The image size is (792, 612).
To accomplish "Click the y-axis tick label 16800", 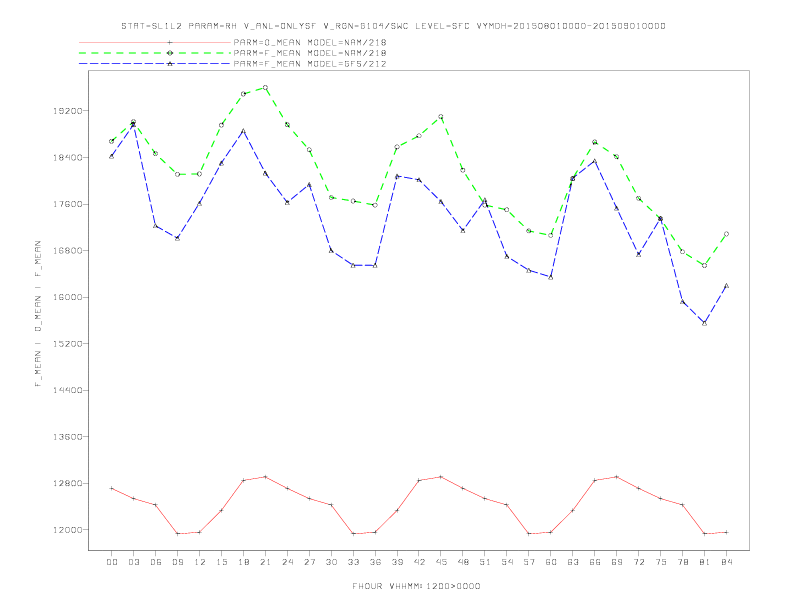I will (x=68, y=251).
